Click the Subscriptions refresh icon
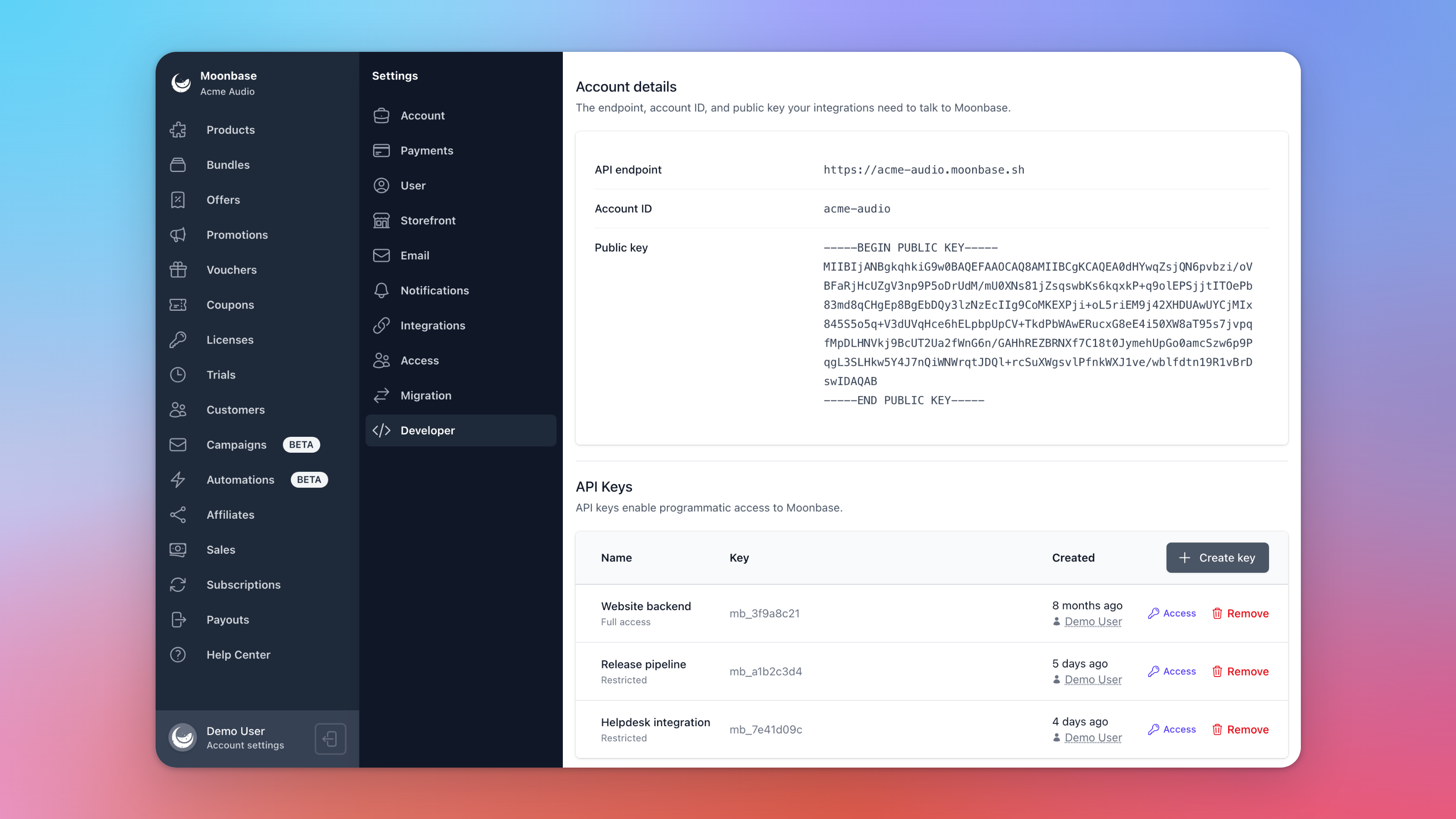The image size is (1456, 819). pyautogui.click(x=178, y=585)
